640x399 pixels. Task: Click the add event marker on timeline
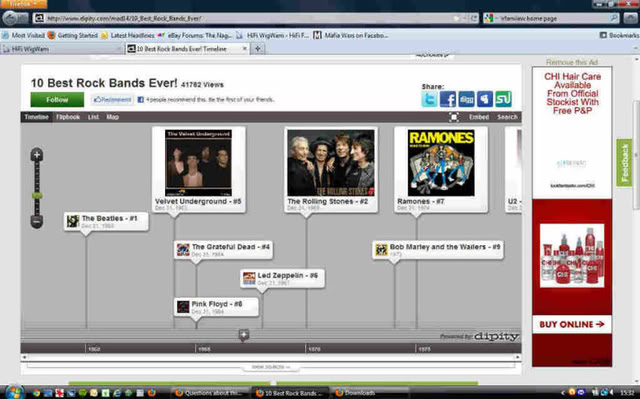click(243, 335)
